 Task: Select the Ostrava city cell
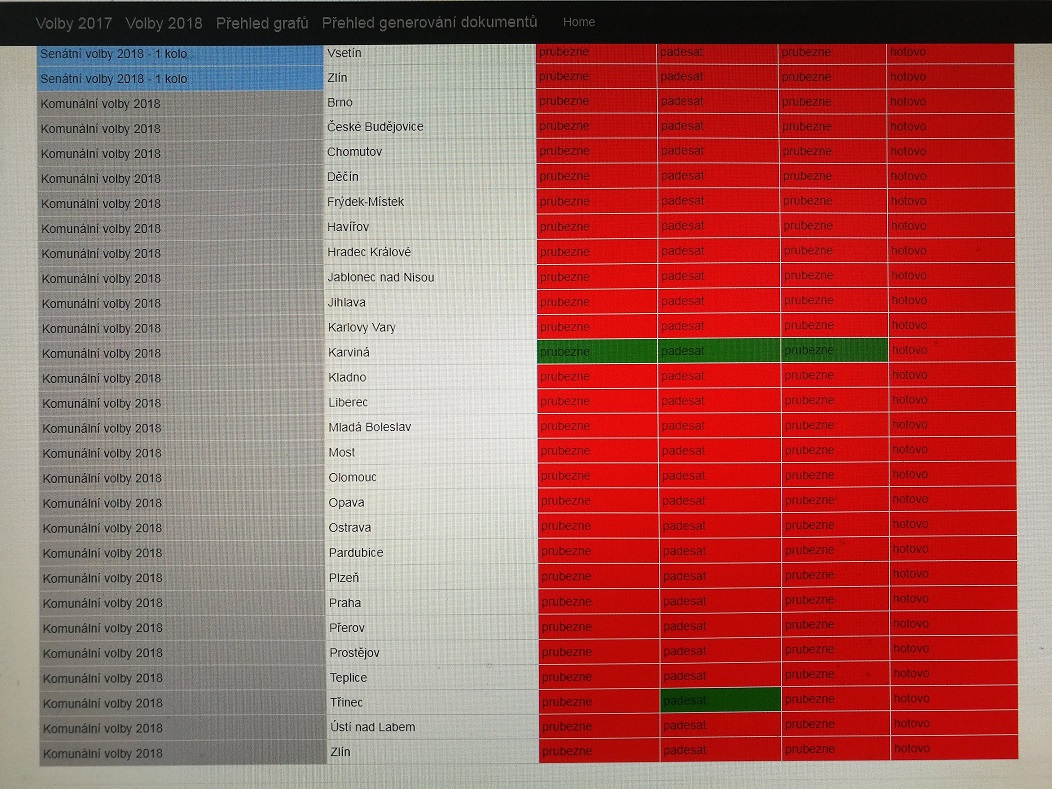point(431,528)
